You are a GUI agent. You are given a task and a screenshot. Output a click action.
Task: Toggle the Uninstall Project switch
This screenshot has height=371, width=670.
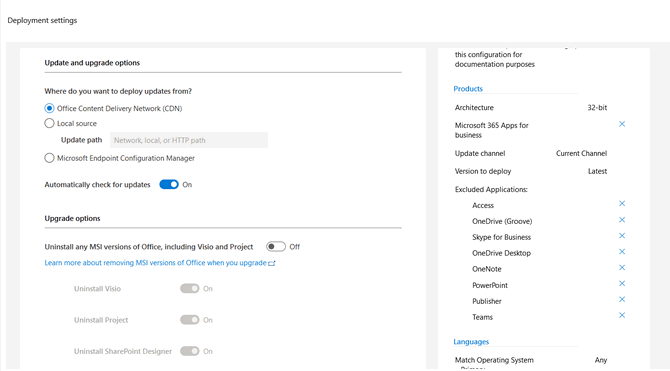pyautogui.click(x=190, y=320)
